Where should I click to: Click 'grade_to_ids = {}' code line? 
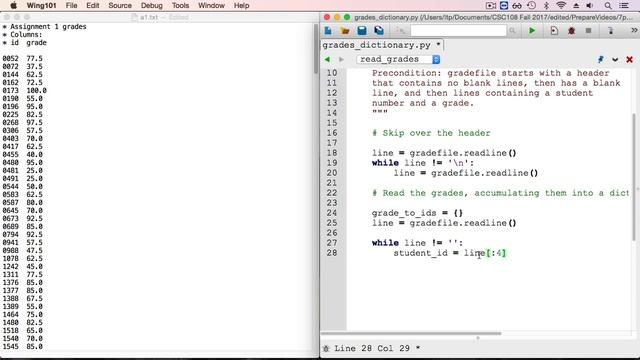click(417, 213)
